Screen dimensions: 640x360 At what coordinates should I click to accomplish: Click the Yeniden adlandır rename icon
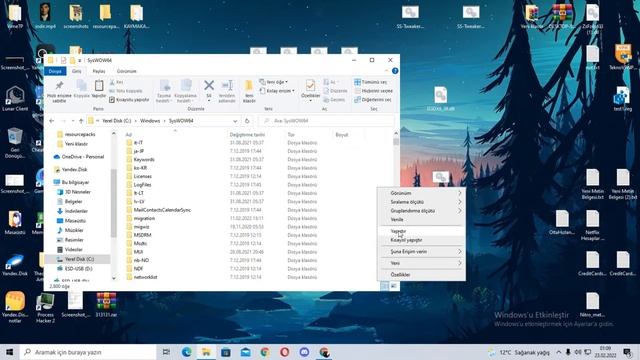pos(227,91)
